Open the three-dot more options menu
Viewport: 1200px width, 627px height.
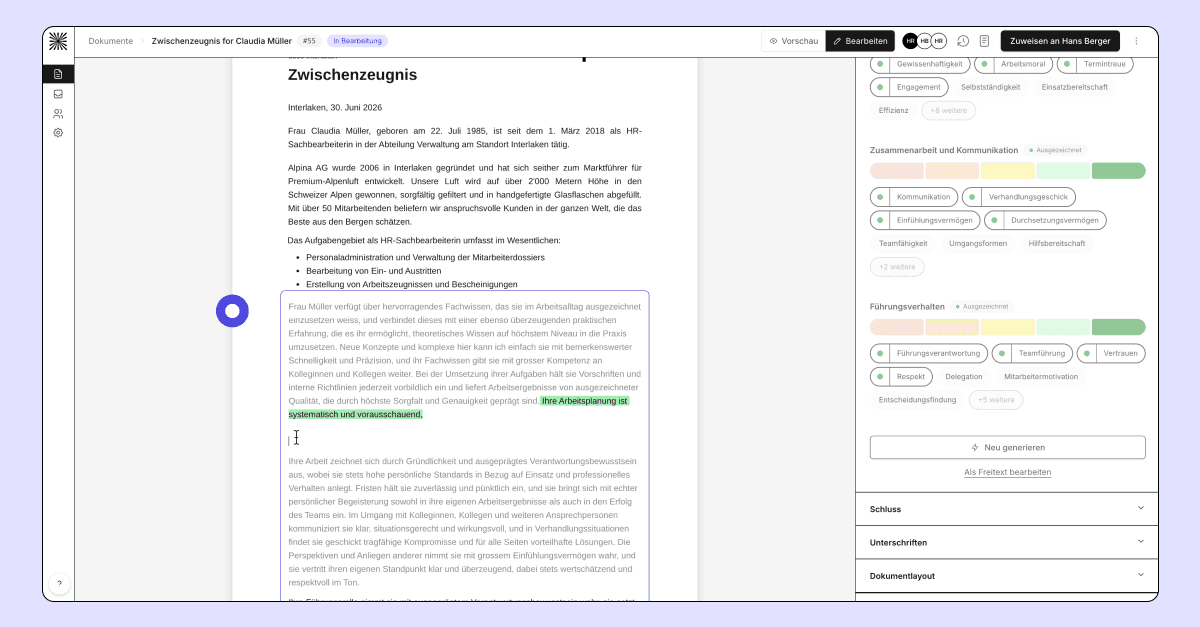1136,41
